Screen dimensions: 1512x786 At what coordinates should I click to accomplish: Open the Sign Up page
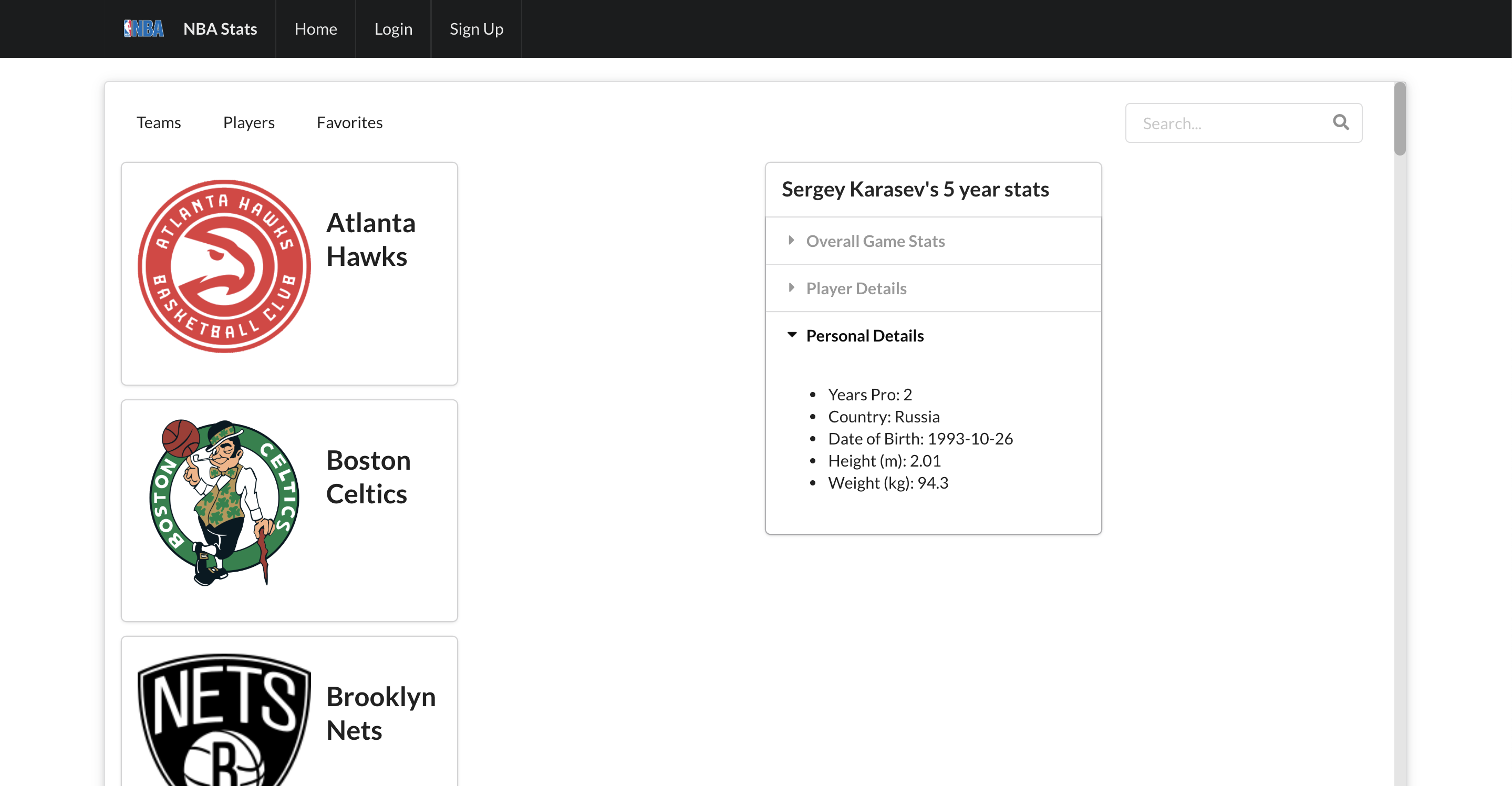pos(477,29)
